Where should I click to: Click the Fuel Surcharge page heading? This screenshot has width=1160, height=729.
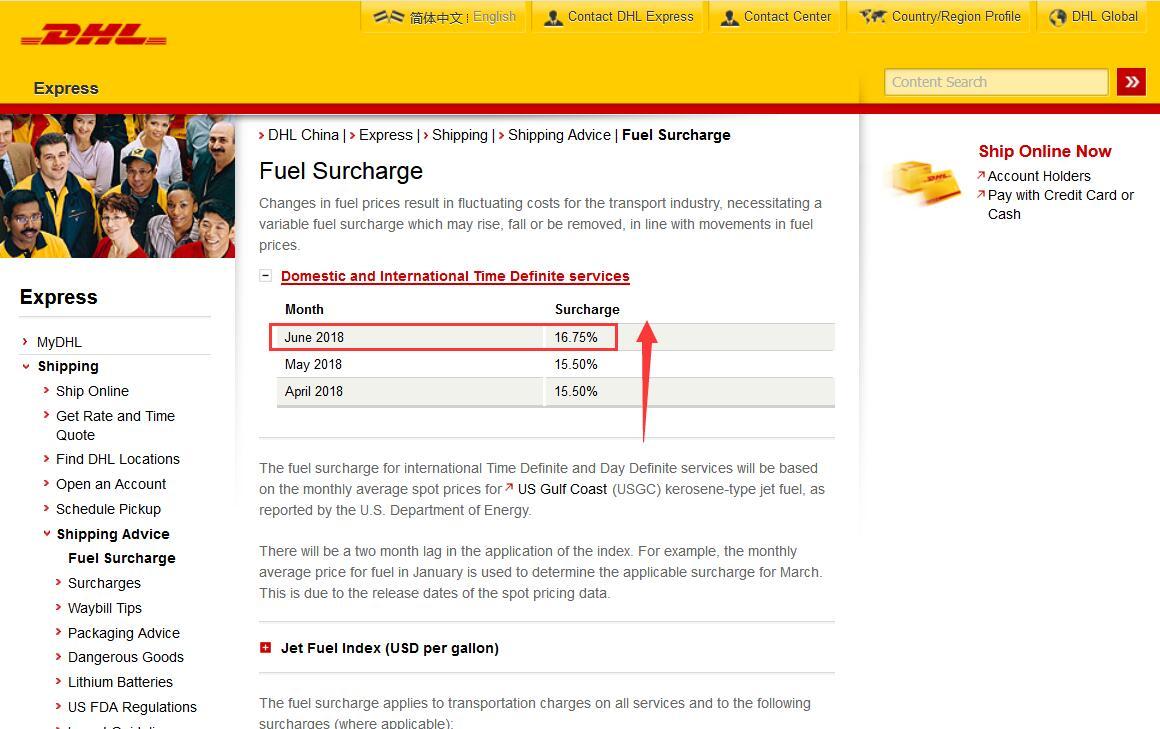pyautogui.click(x=341, y=171)
